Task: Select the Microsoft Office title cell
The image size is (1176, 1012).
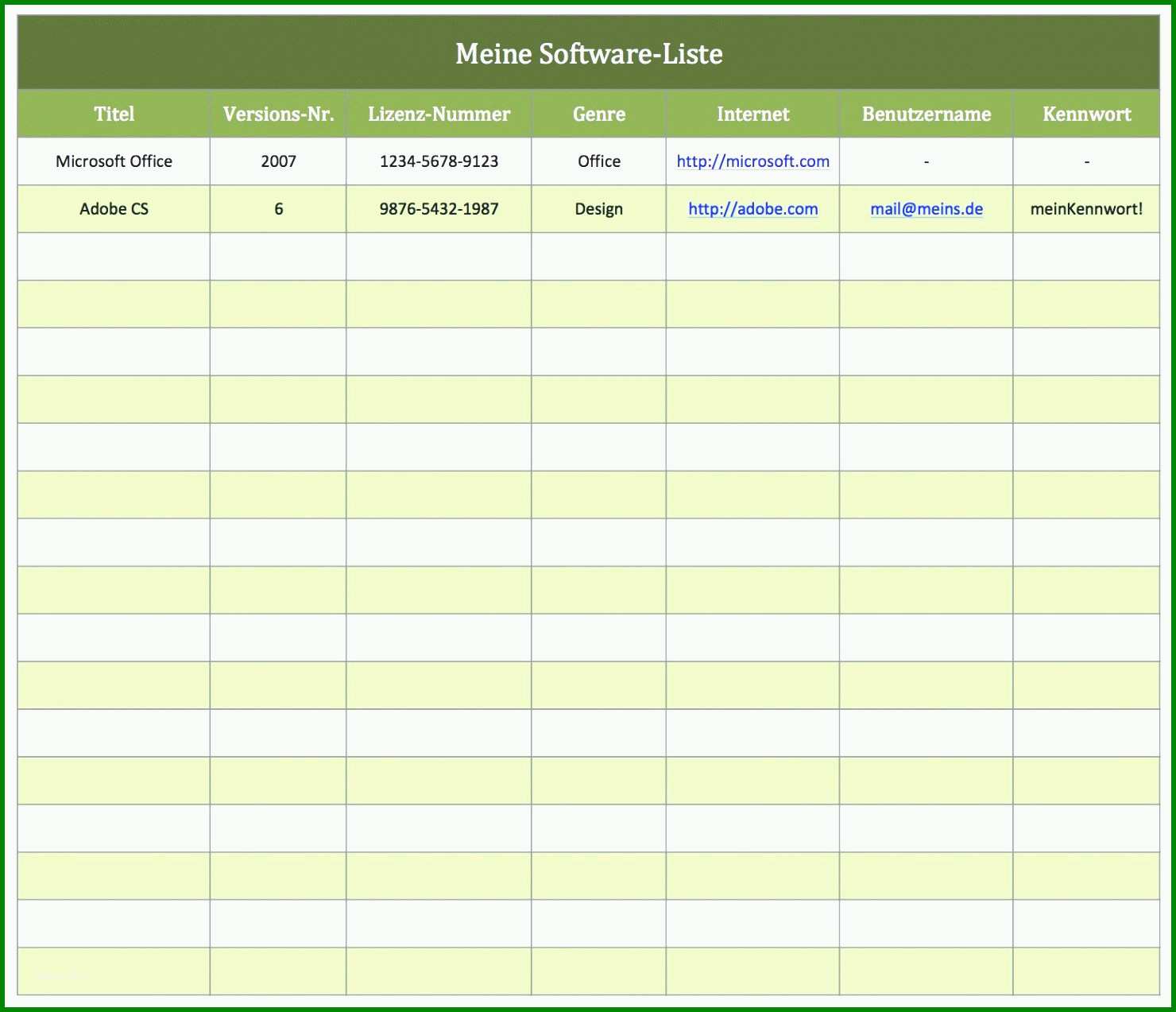Action: [x=114, y=161]
